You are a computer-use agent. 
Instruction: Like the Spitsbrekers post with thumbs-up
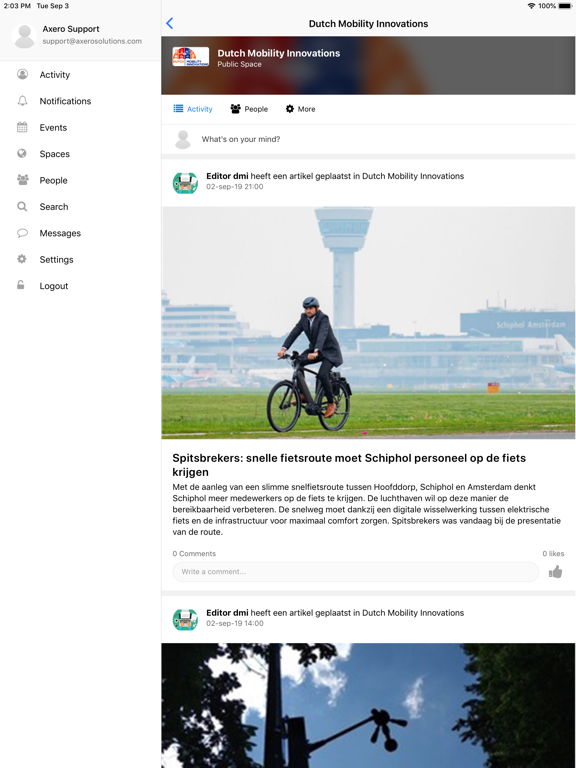[555, 572]
